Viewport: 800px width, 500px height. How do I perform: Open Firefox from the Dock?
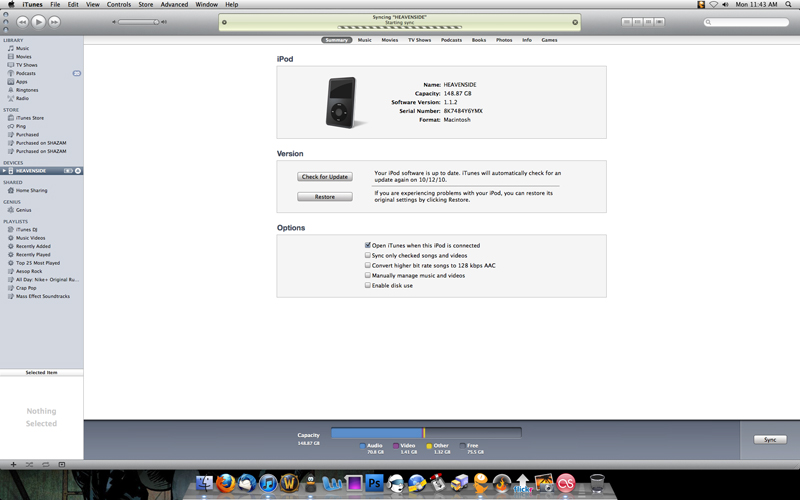pos(226,483)
